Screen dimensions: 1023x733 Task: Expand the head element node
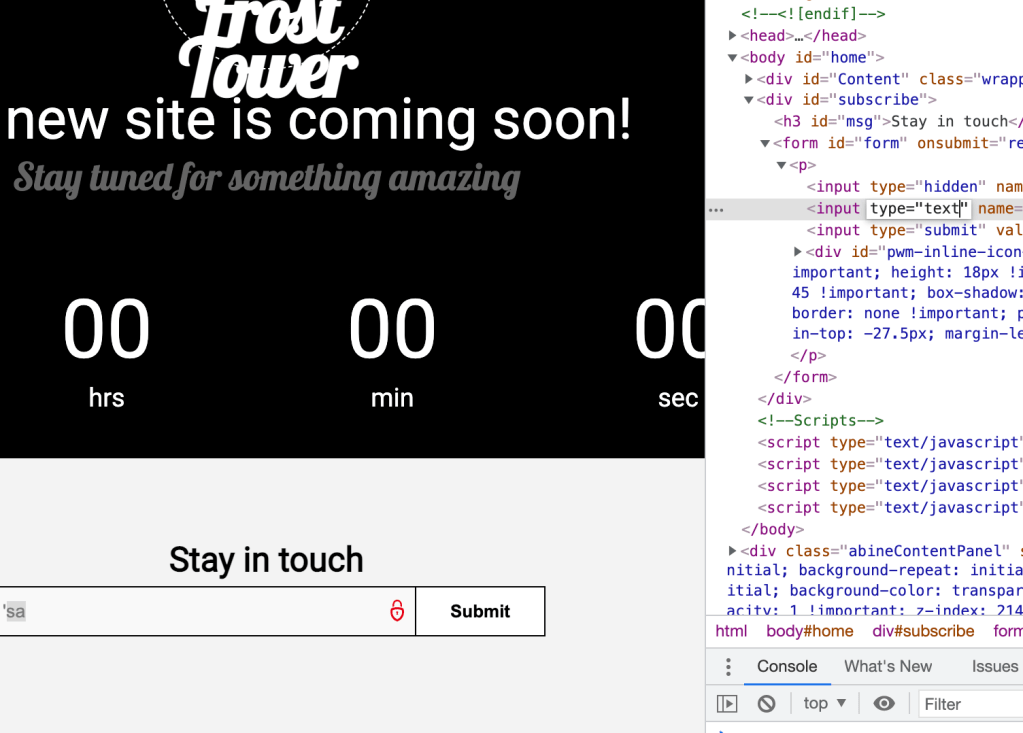733,36
